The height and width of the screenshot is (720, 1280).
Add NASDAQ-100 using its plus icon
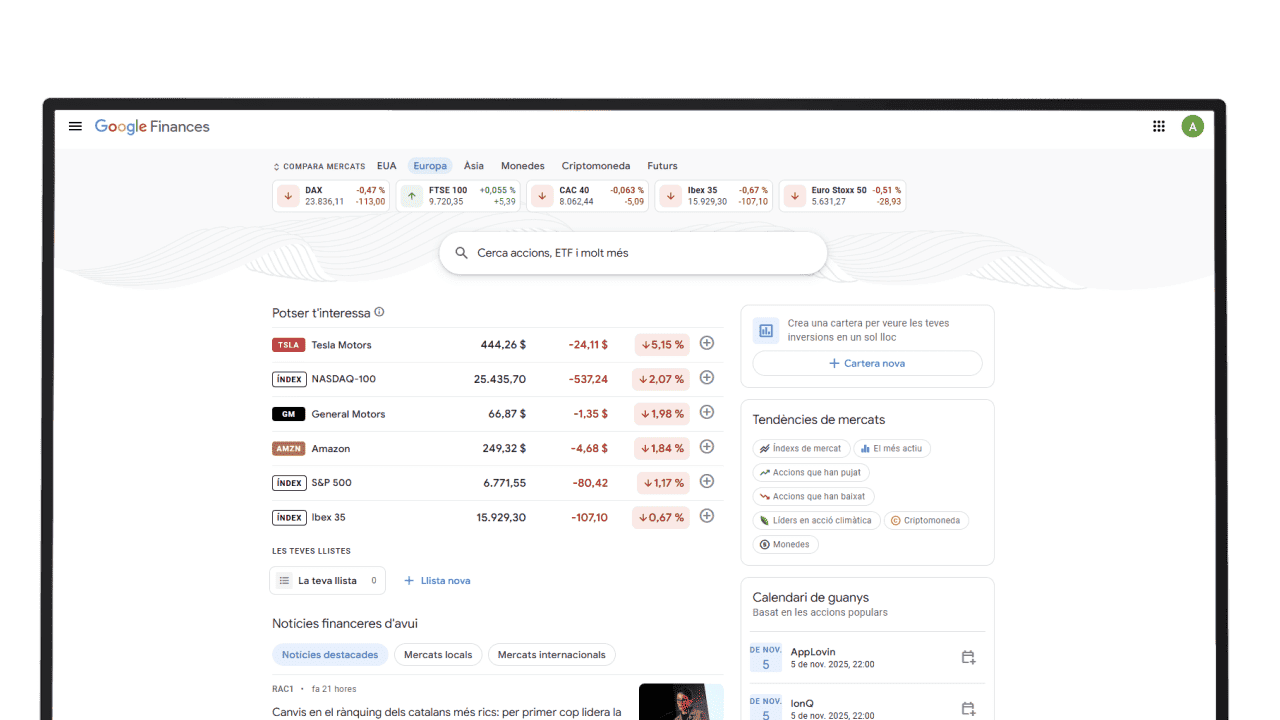click(x=707, y=378)
